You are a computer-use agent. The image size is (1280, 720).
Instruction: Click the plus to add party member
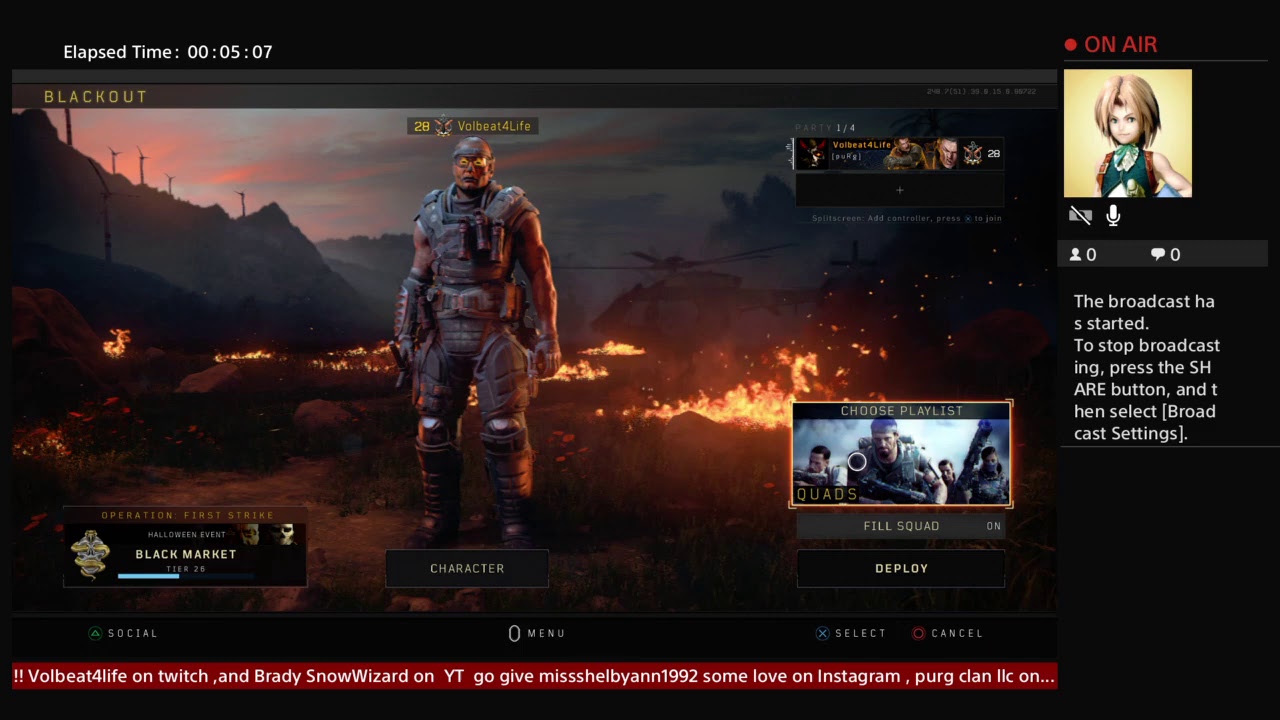[899, 190]
